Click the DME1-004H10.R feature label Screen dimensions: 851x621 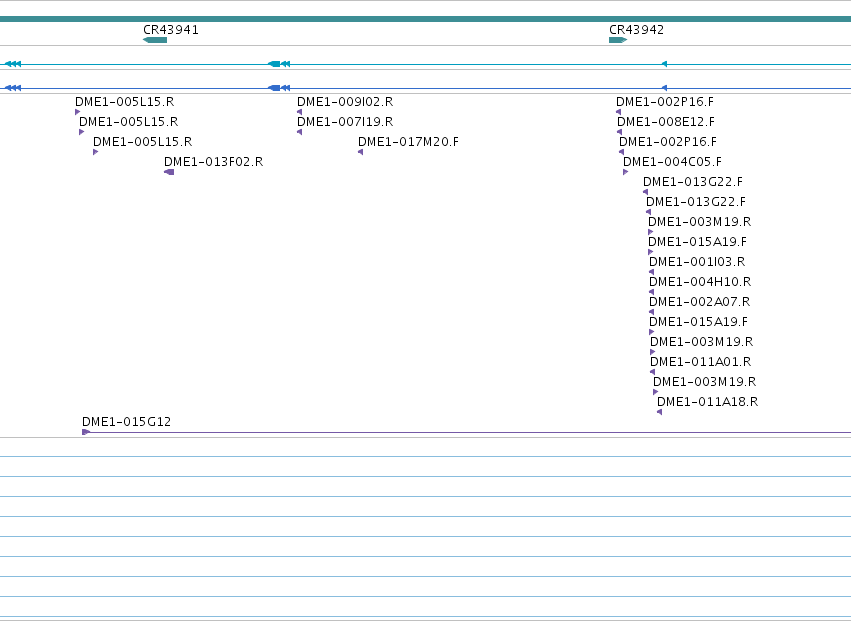click(x=700, y=282)
